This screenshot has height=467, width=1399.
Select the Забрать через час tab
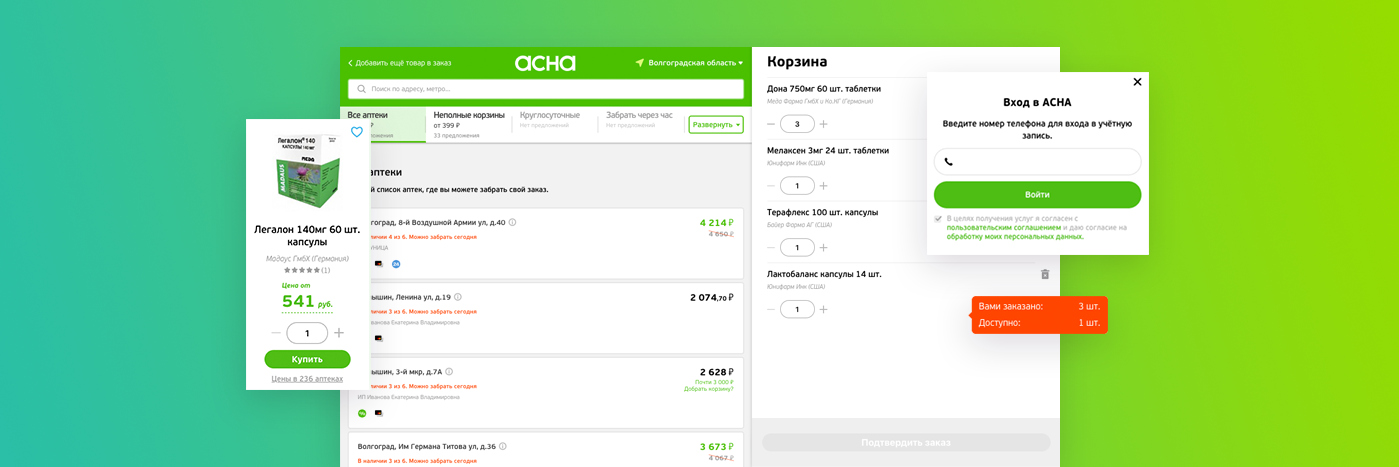pos(641,120)
